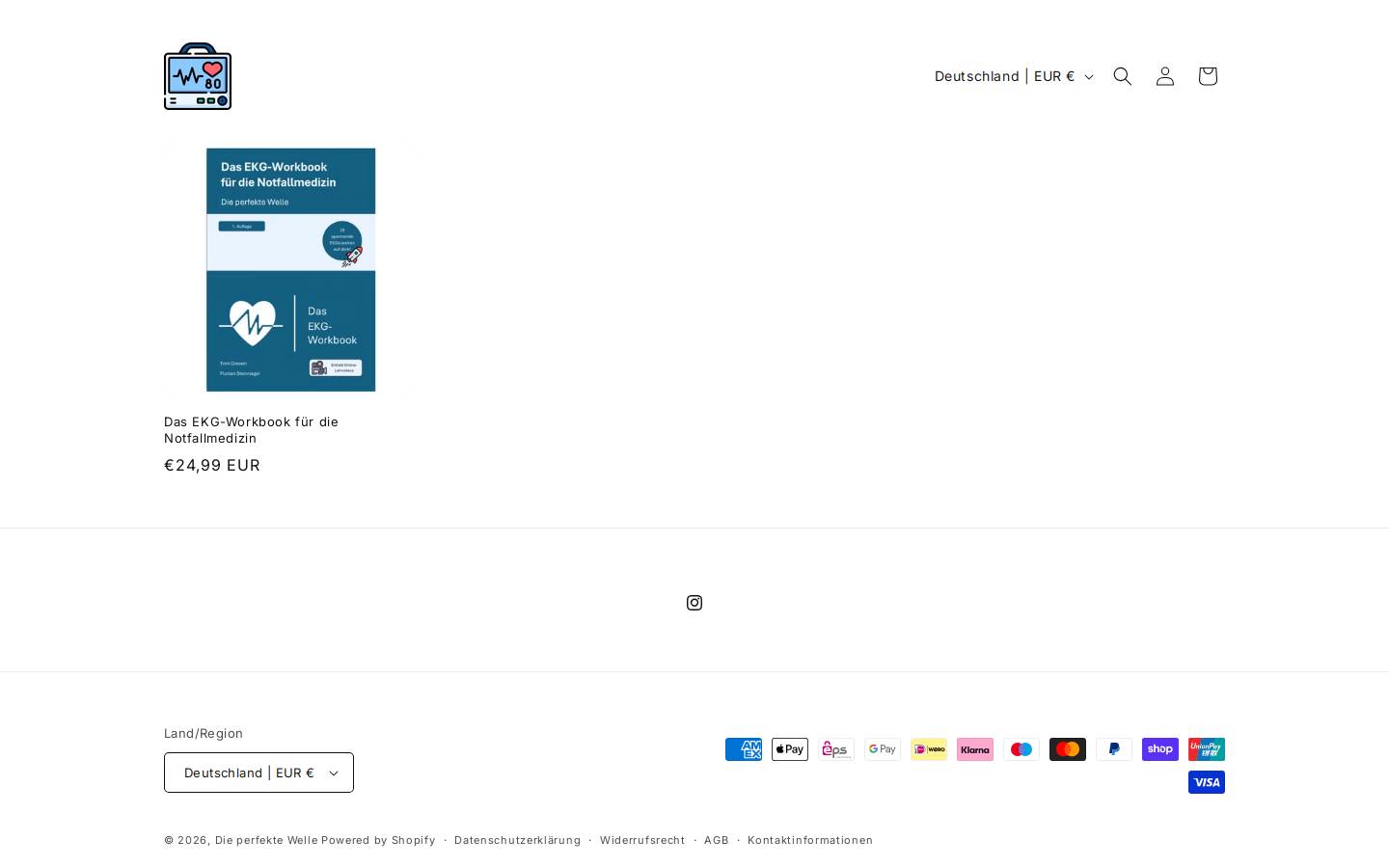Viewport: 1389px width, 868px height.
Task: Click the EPS payment icon
Action: (x=836, y=749)
